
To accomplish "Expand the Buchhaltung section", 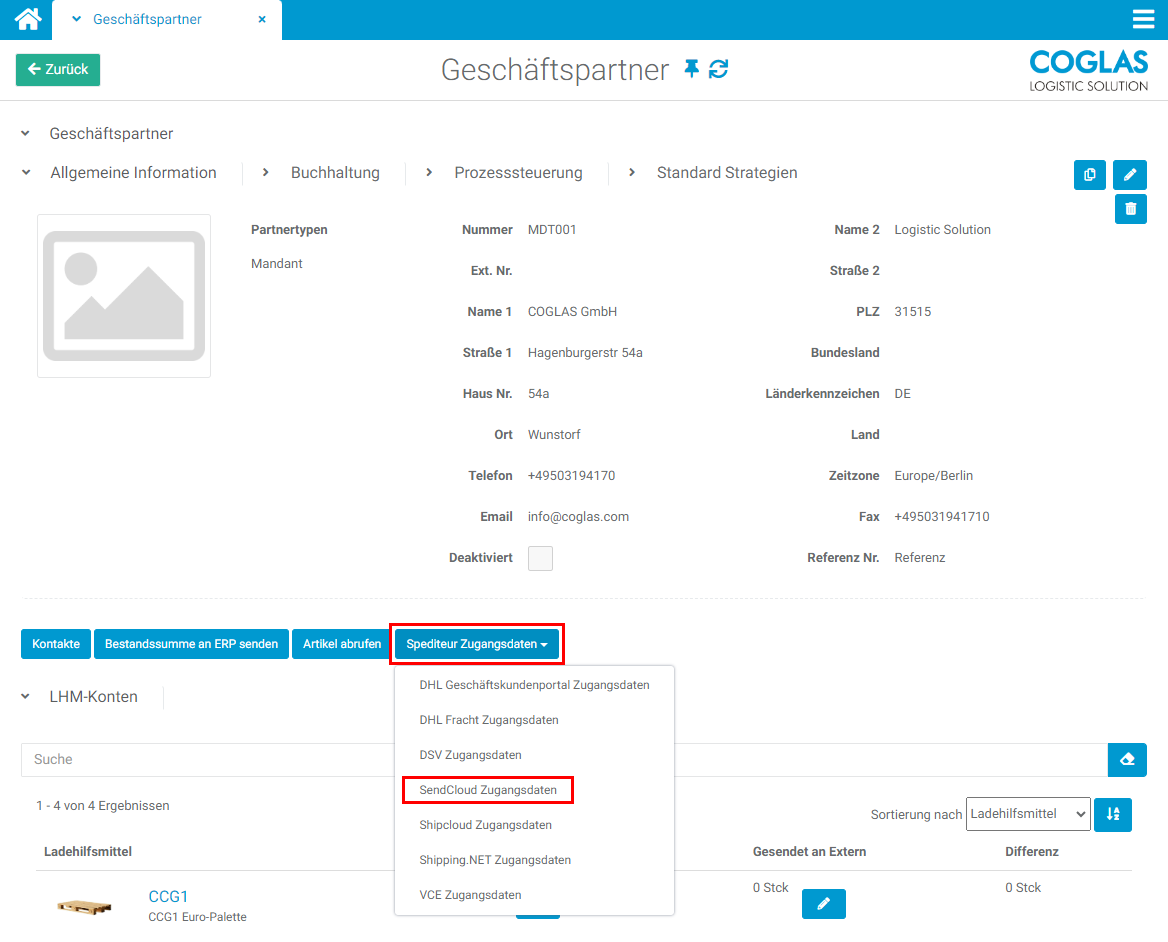I will tap(334, 173).
